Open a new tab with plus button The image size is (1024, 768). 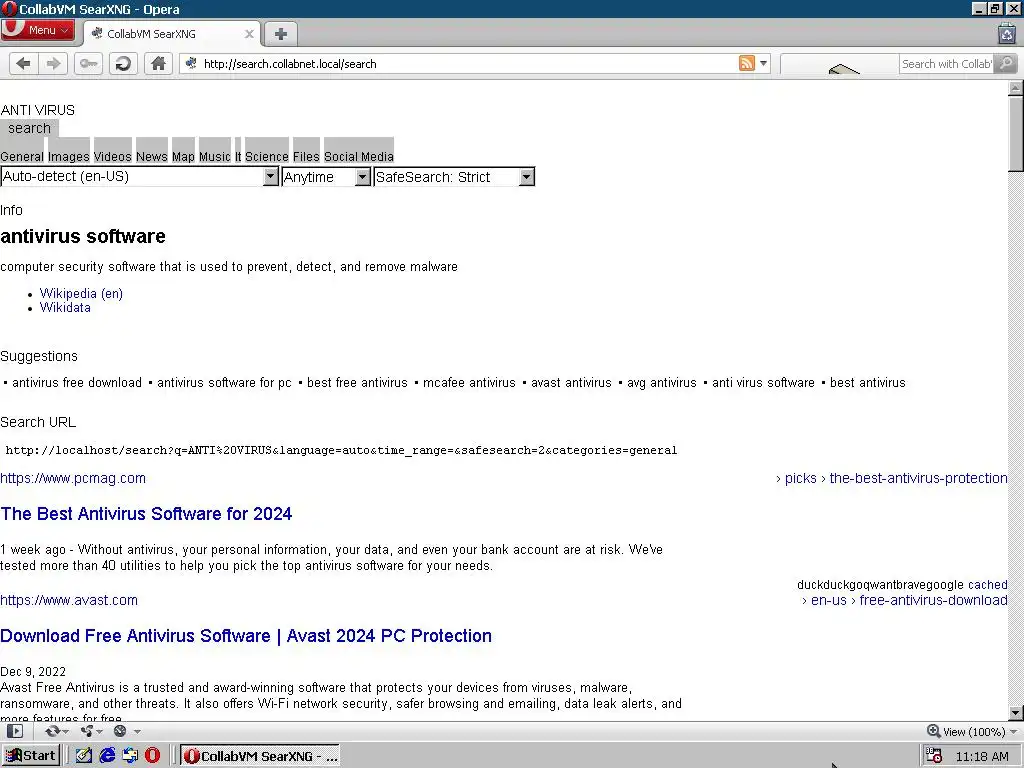pyautogui.click(x=281, y=34)
